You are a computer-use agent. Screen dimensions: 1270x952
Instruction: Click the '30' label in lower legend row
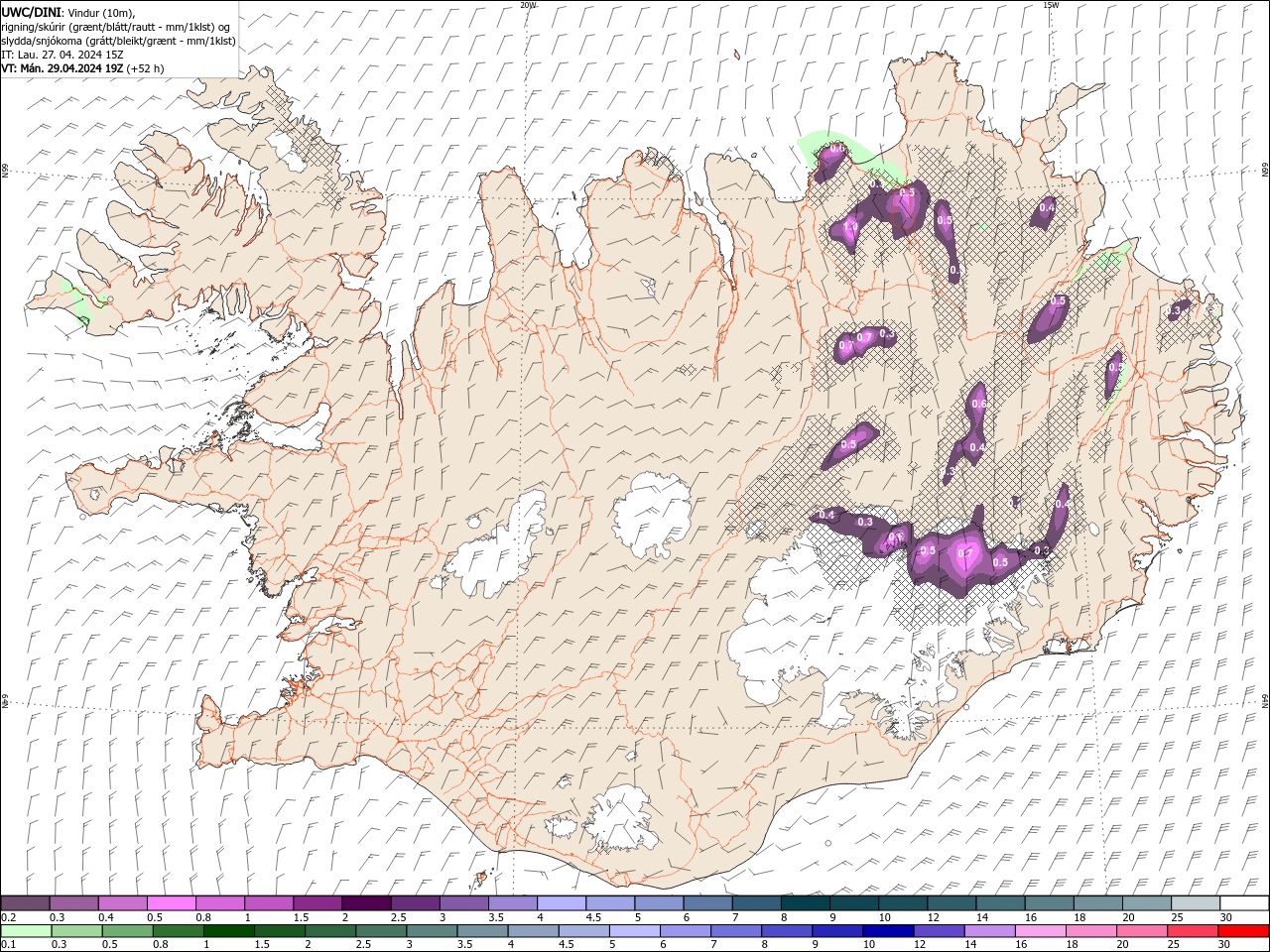pos(1226,945)
